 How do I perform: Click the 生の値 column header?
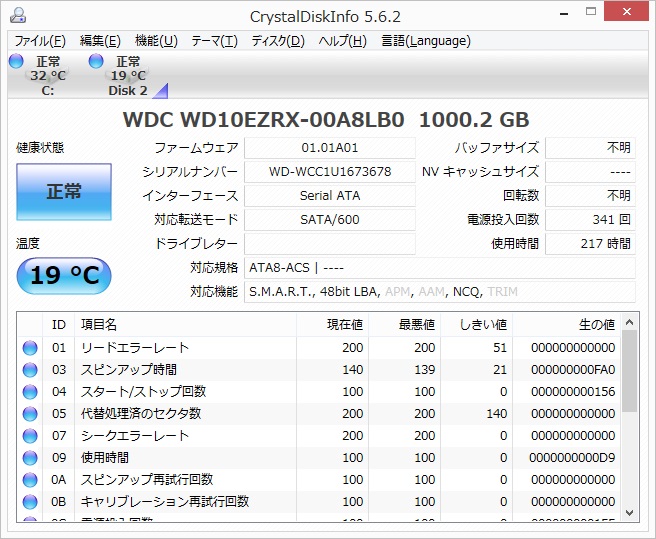[566, 325]
